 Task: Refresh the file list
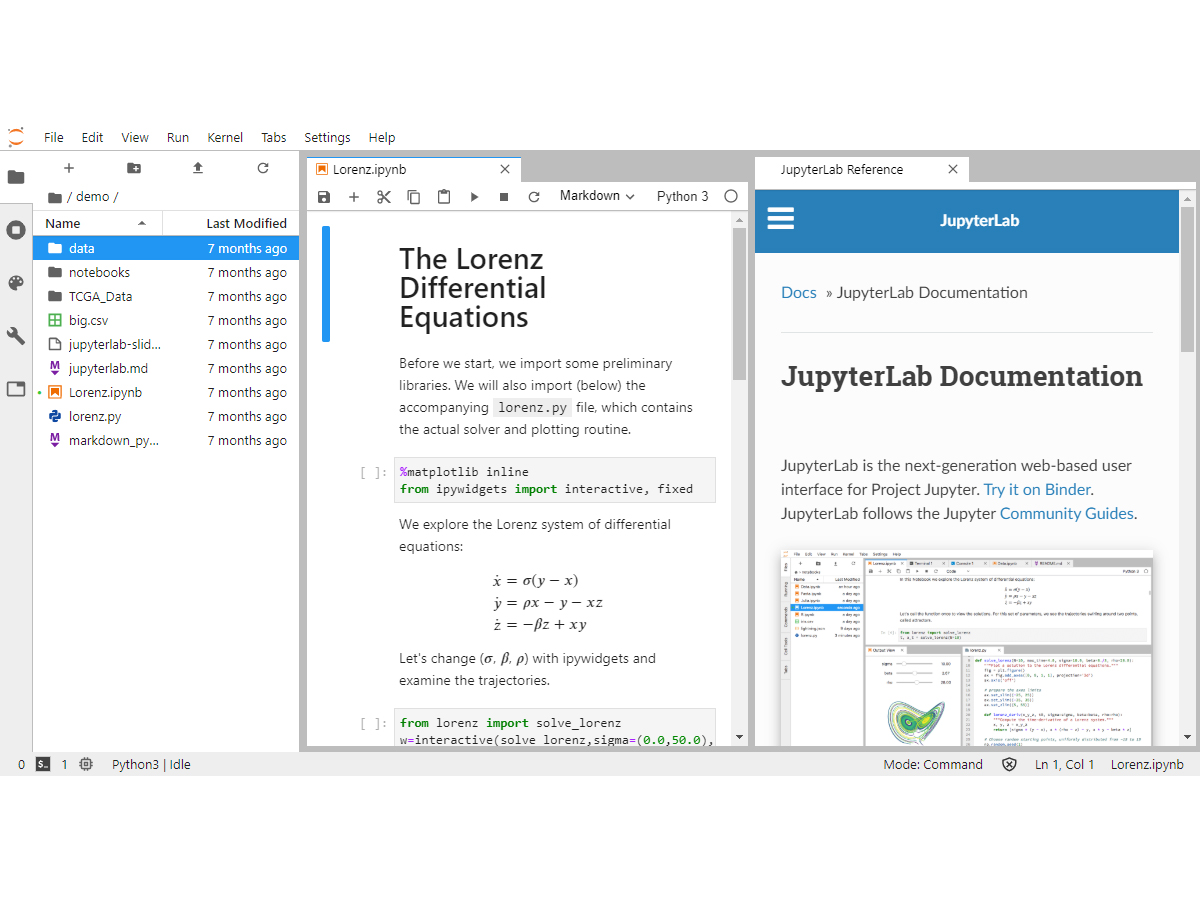coord(263,168)
